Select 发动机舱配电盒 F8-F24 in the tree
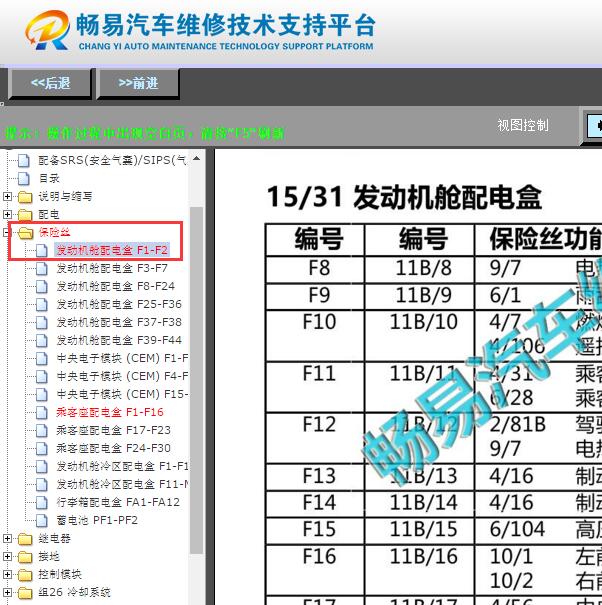Viewport: 602px width, 605px height. point(115,286)
